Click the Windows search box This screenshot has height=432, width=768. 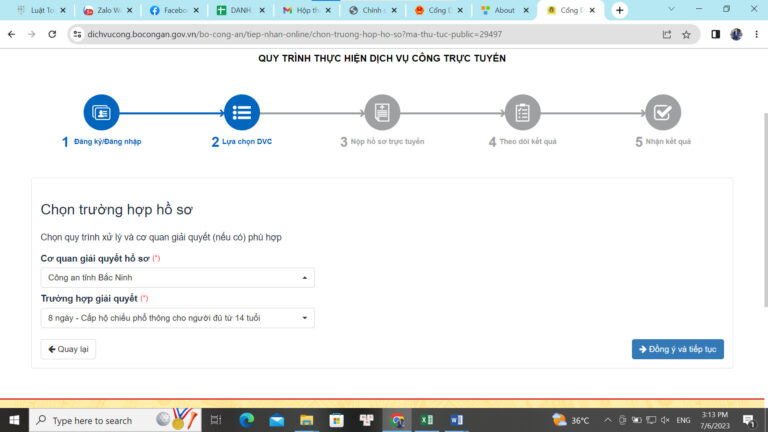[x=116, y=420]
